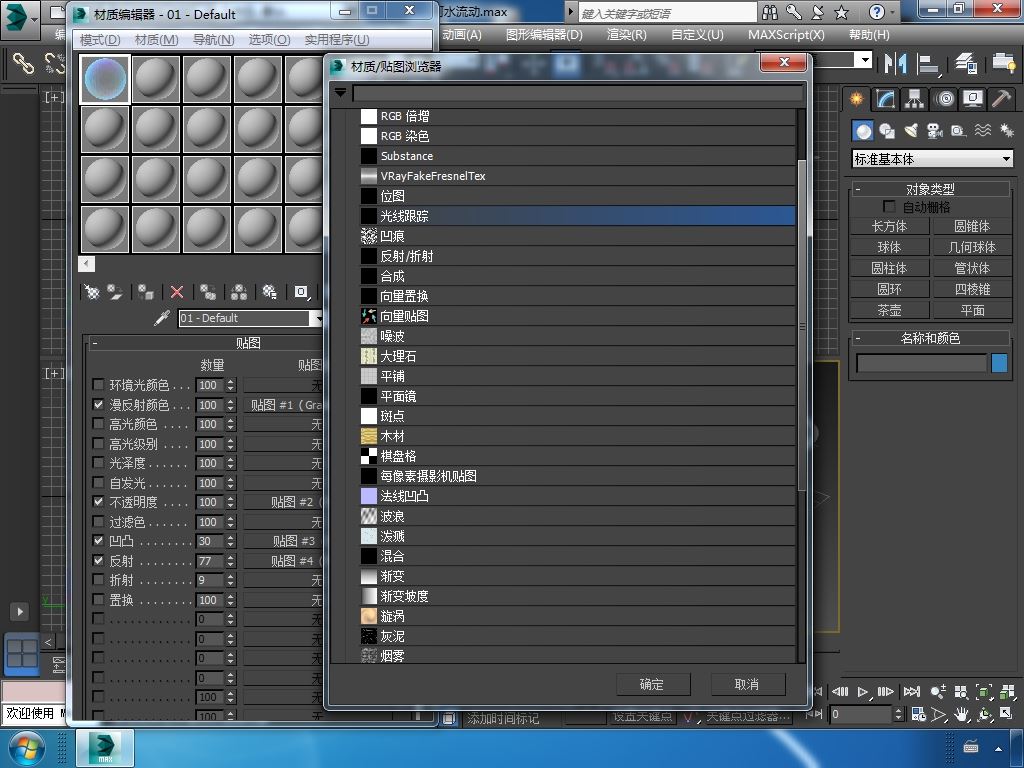This screenshot has height=768, width=1024.
Task: Select the first material sample sphere
Action: pyautogui.click(x=104, y=79)
